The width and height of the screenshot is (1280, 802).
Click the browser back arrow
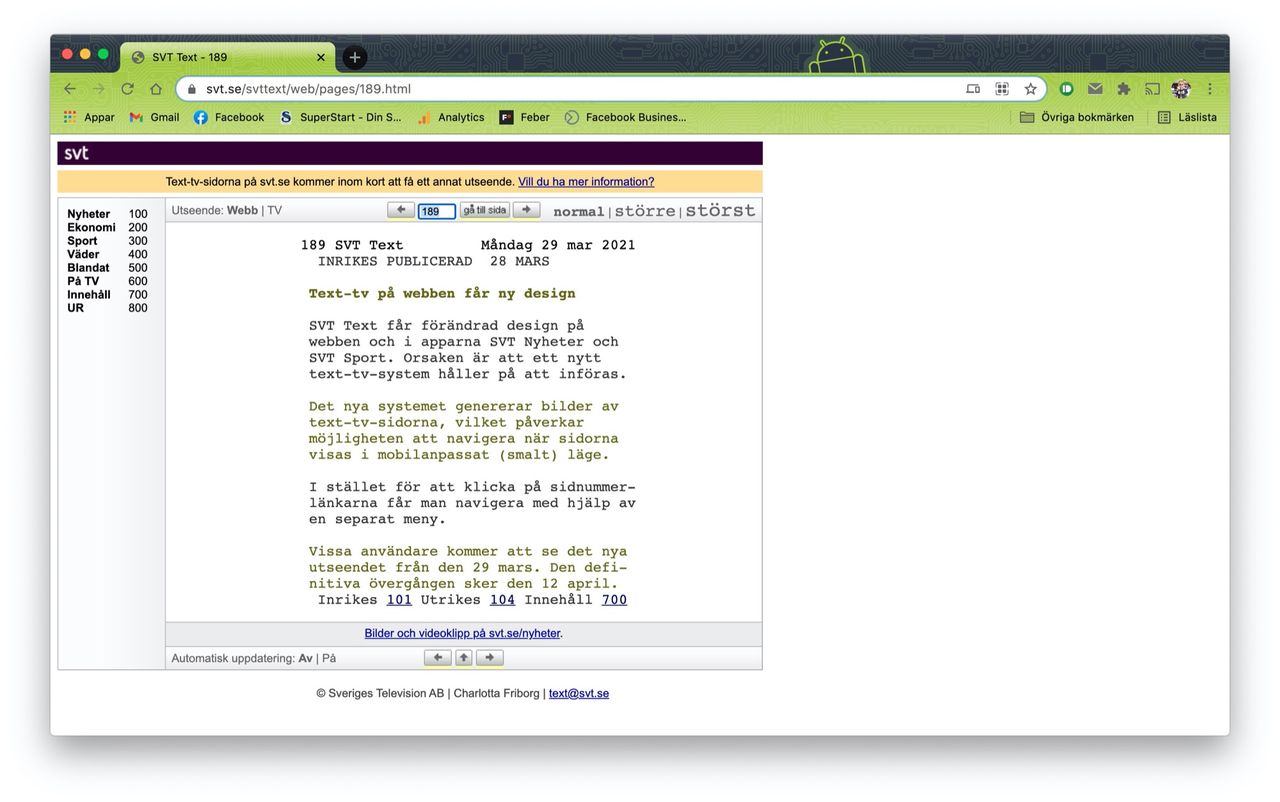click(x=70, y=89)
